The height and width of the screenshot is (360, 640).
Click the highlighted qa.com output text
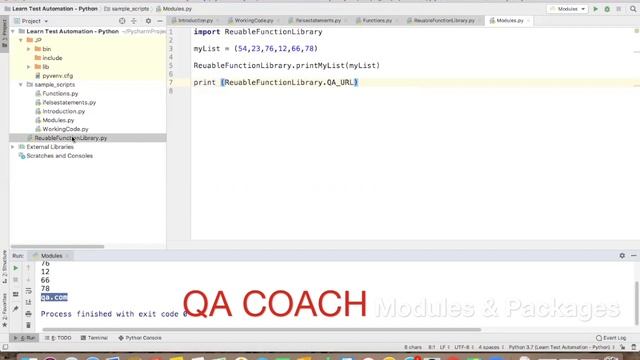(x=54, y=297)
